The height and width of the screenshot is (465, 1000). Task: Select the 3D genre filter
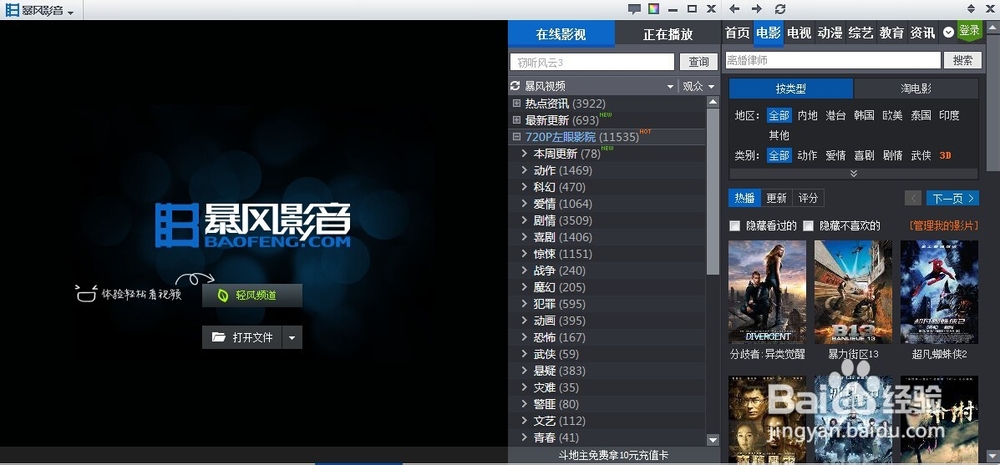click(945, 155)
